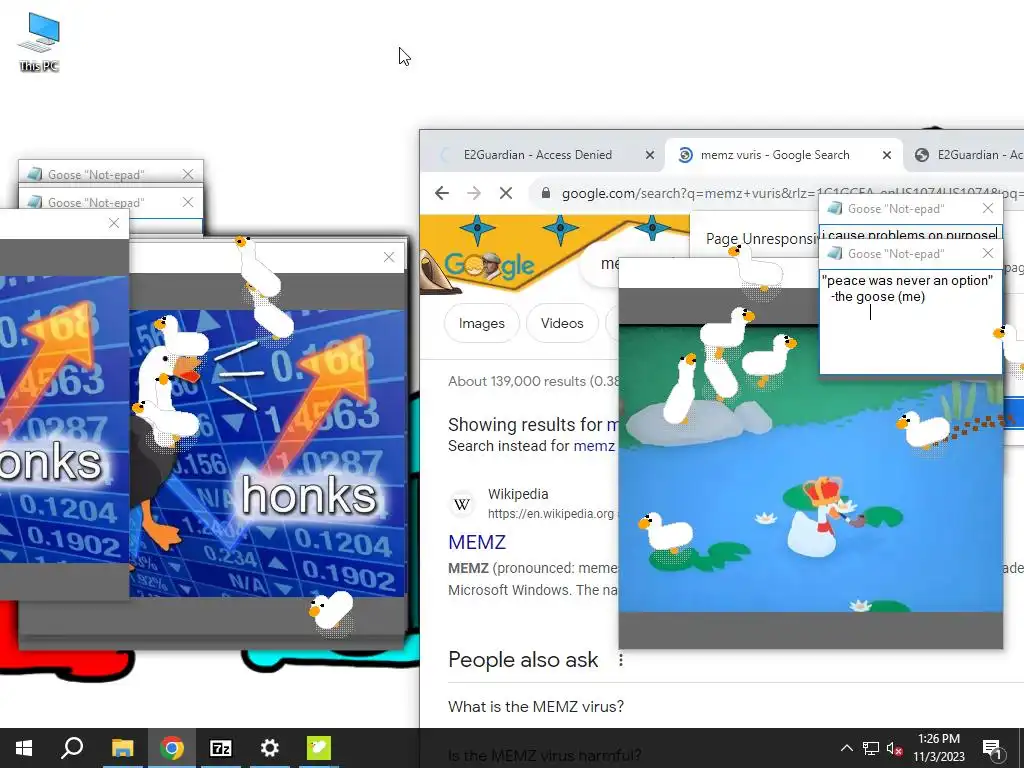The image size is (1024, 768).
Task: Open Settings gear in taskbar
Action: click(x=270, y=748)
